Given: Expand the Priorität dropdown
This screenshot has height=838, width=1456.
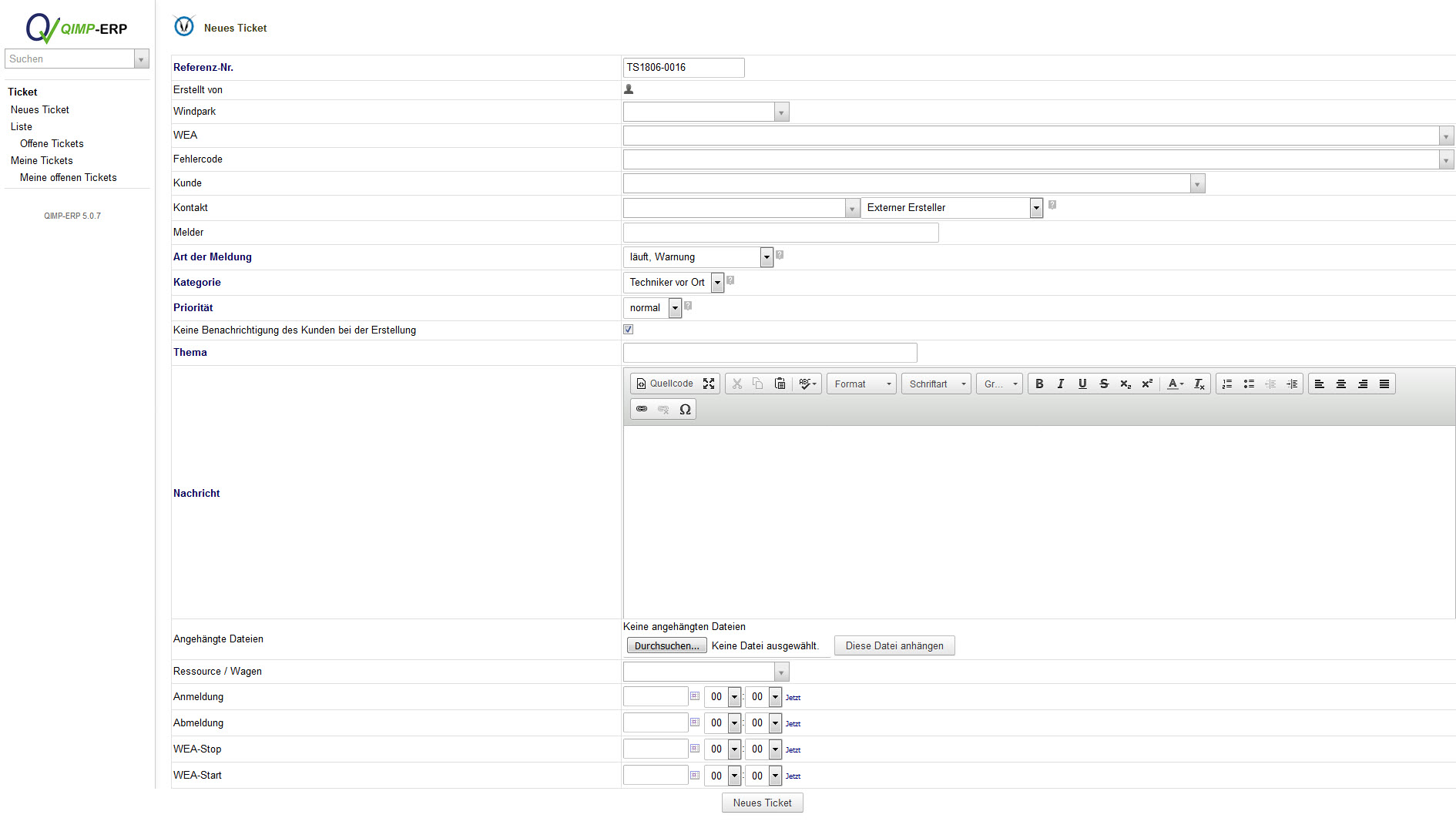Looking at the screenshot, I should click(x=675, y=308).
